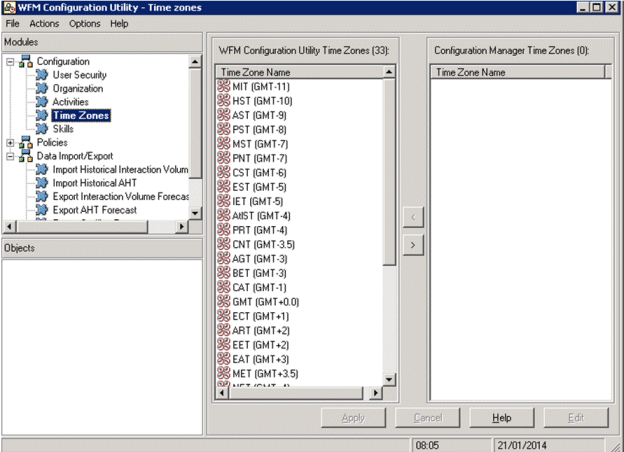624x452 pixels.
Task: Expand the Policies tree node
Action: (x=10, y=143)
